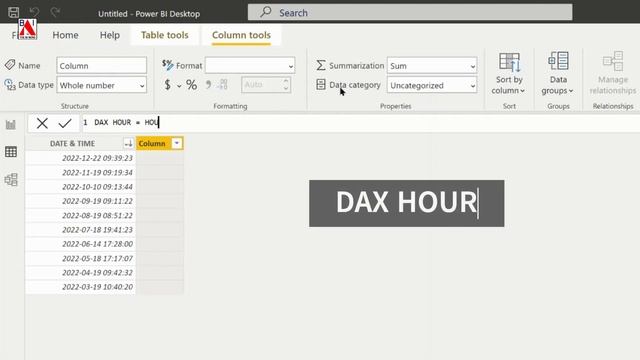Click in the title bar Search box
This screenshot has height=360, width=640.
(x=410, y=12)
